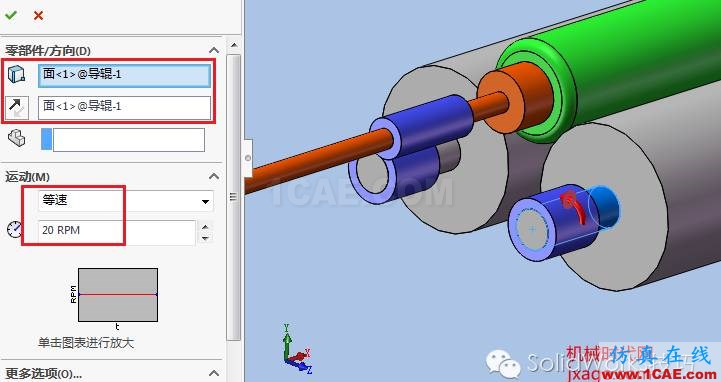Cancel with the red X icon
The image size is (721, 382).
tap(39, 16)
